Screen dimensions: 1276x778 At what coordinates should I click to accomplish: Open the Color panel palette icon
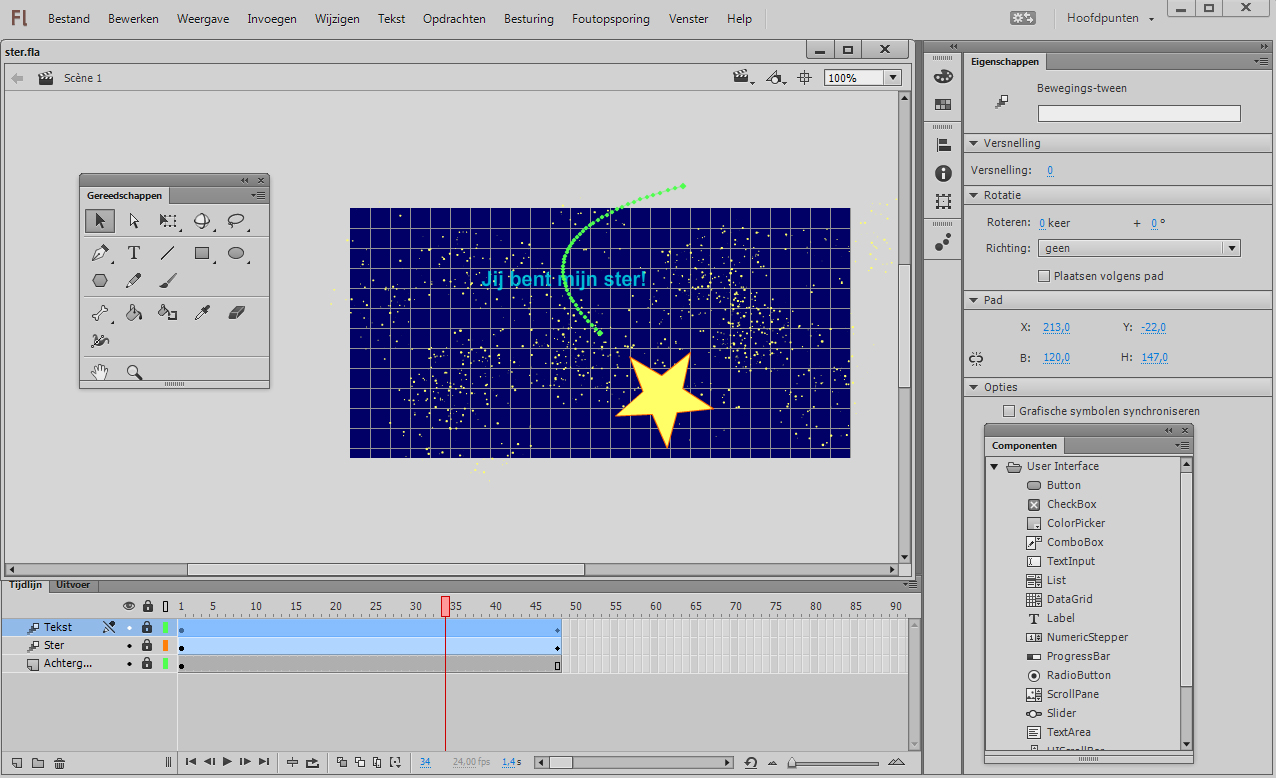(943, 77)
